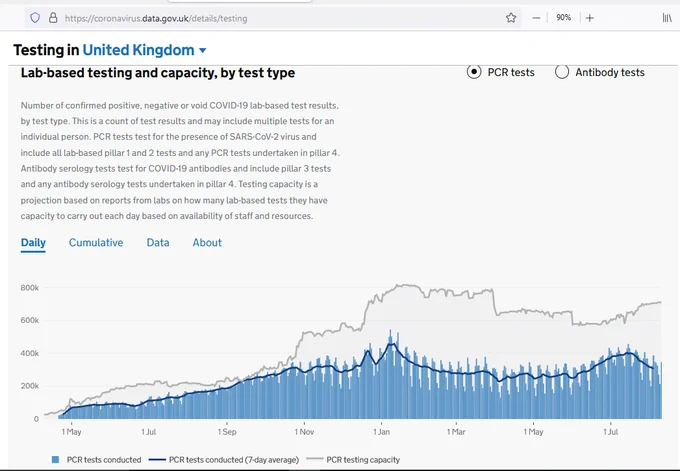
Task: Click the 200k y-axis label
Action: (29, 386)
